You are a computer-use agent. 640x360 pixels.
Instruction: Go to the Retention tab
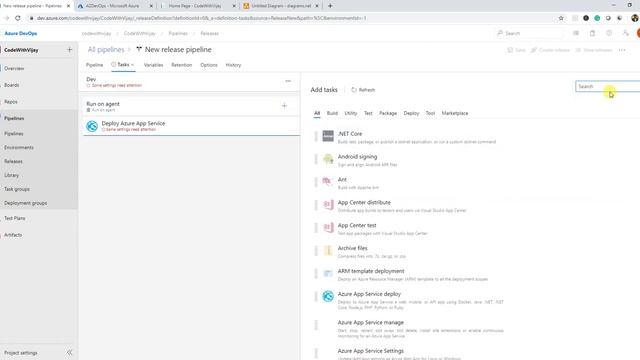[181, 65]
